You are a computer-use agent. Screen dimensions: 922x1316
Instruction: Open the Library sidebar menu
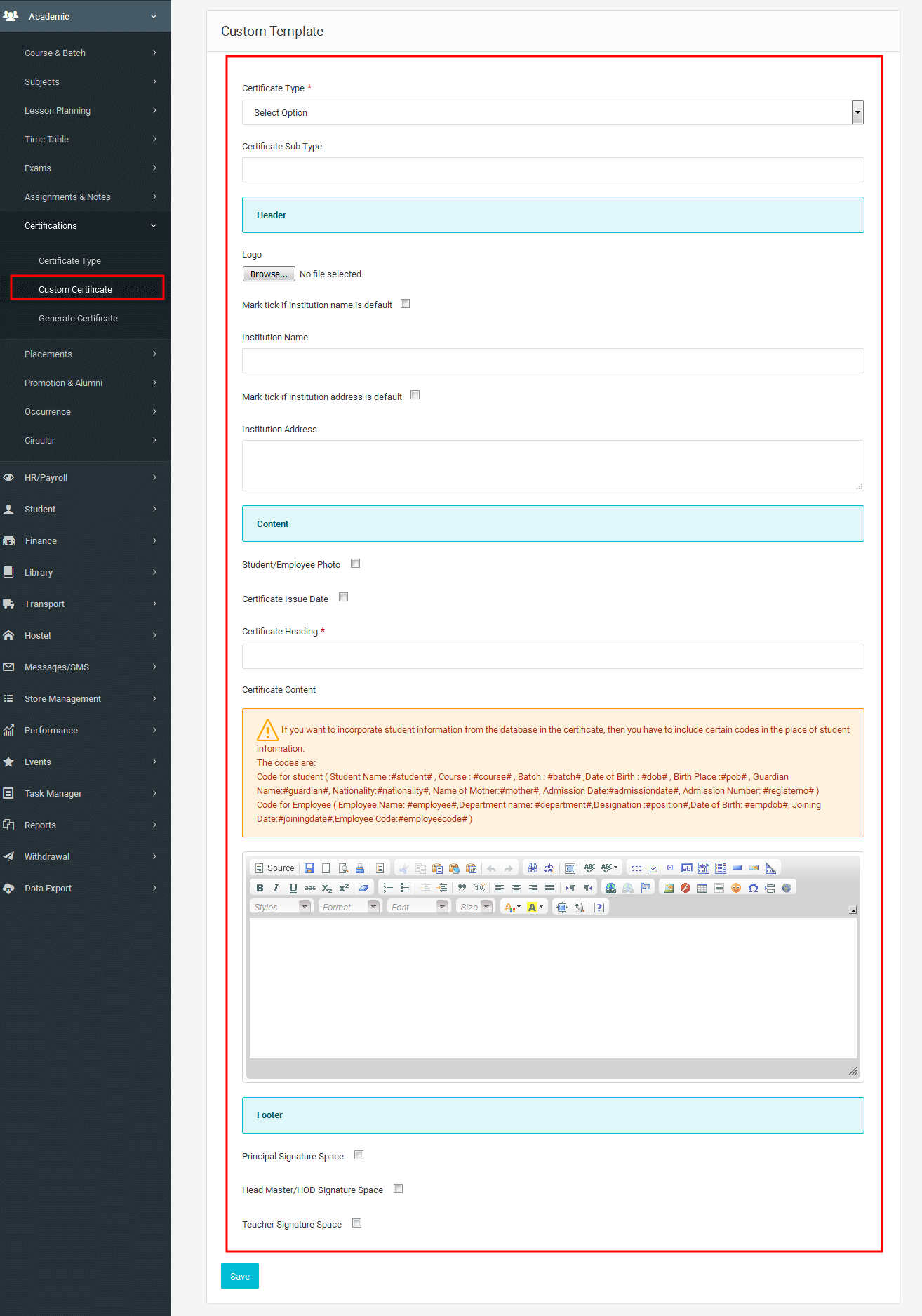[86, 572]
